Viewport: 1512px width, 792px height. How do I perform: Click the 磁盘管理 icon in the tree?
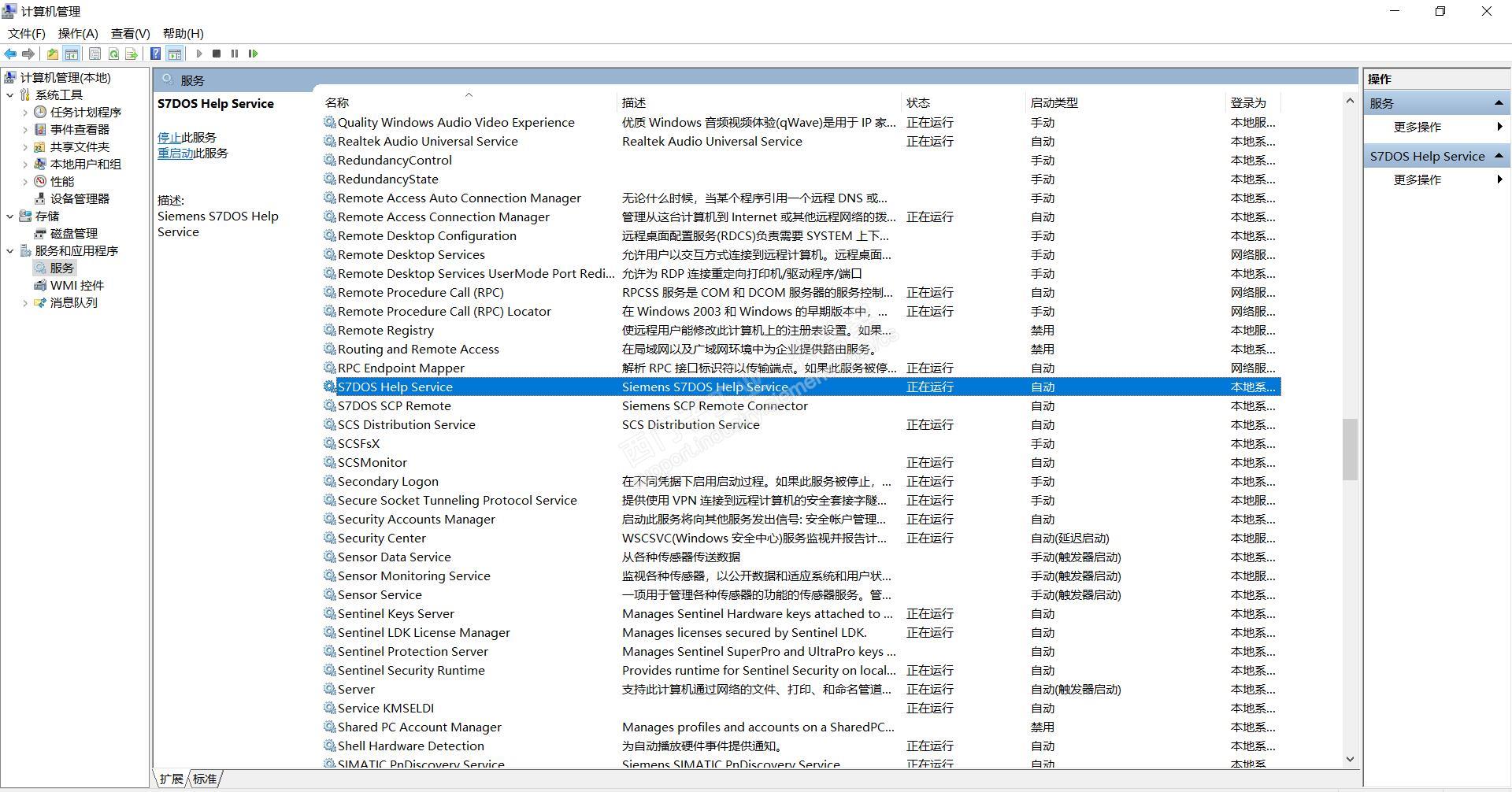tap(40, 233)
